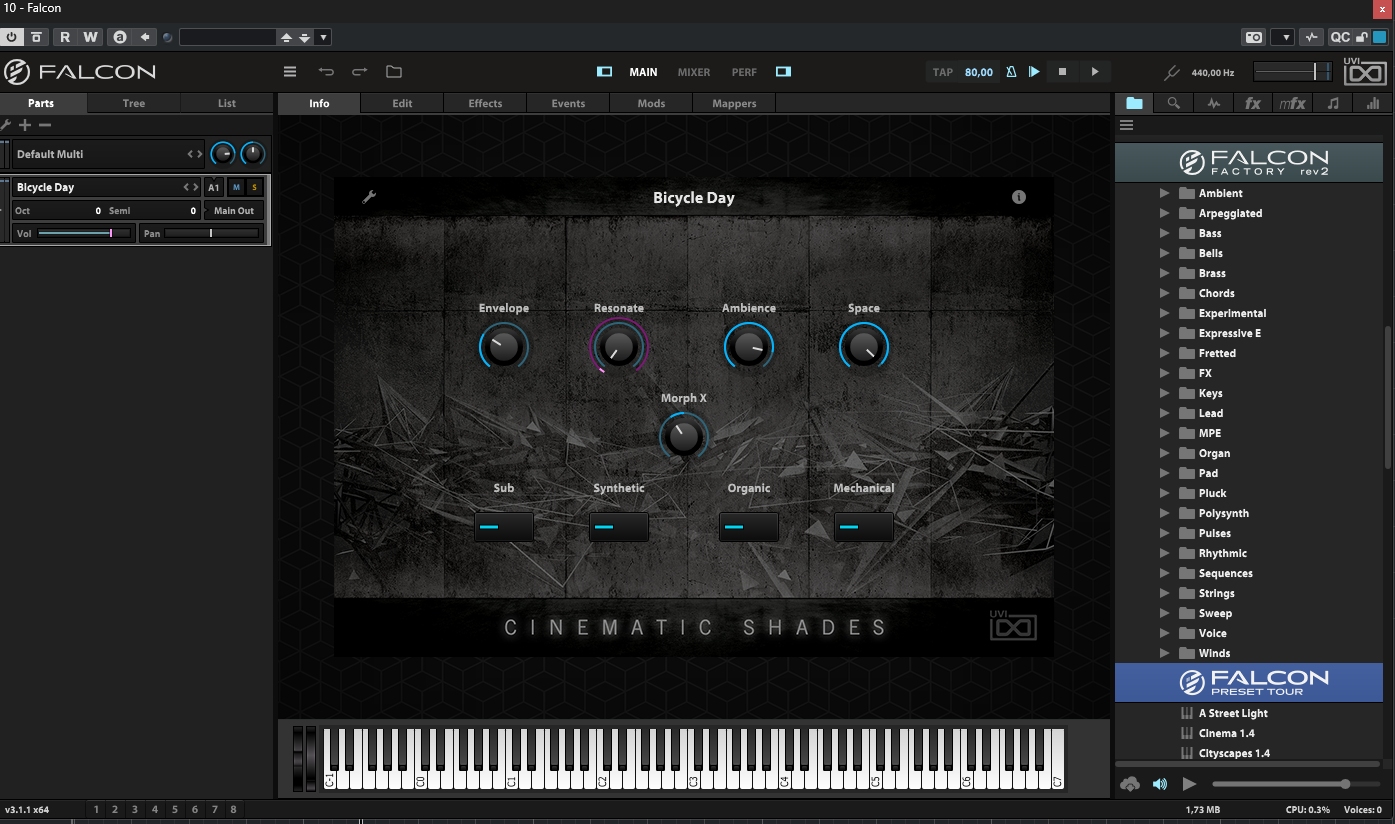This screenshot has width=1395, height=824.
Task: Select the Parts tab
Action: pyautogui.click(x=42, y=103)
